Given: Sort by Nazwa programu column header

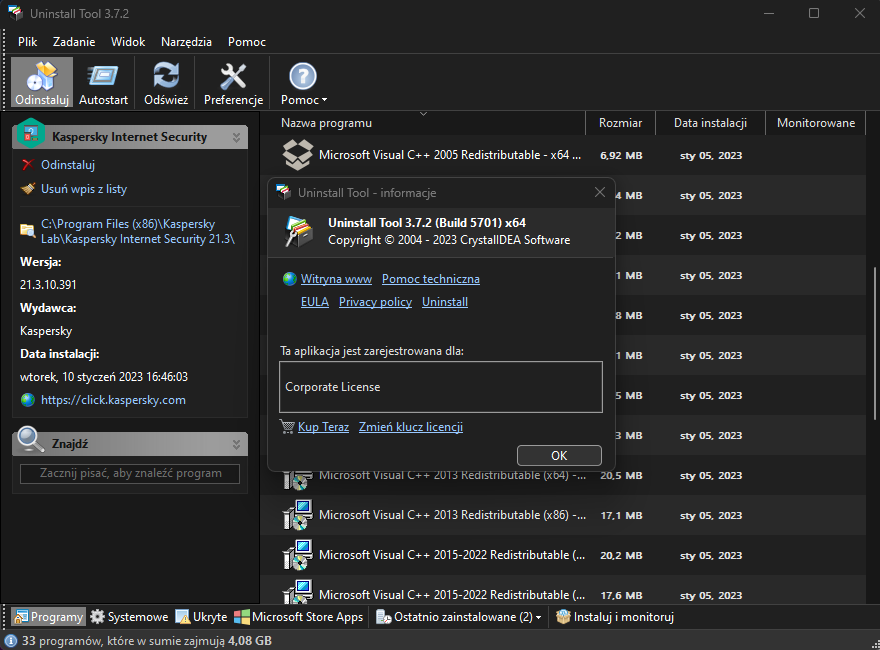Looking at the screenshot, I should click(x=422, y=123).
